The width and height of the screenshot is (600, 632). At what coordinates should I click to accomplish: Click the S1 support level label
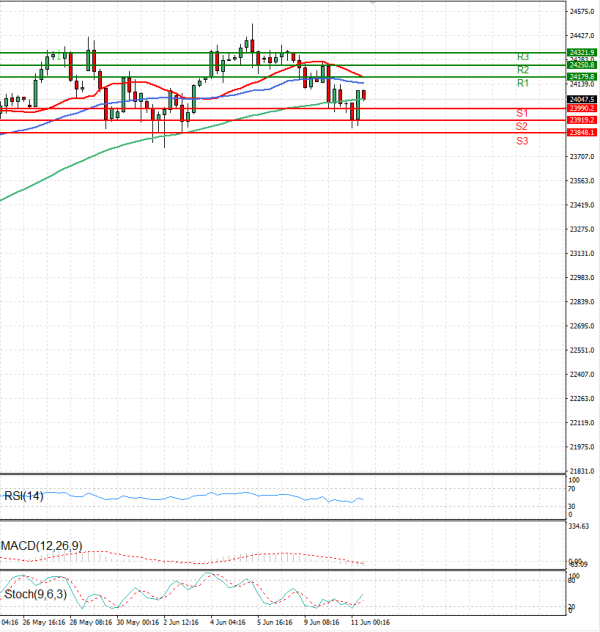522,113
